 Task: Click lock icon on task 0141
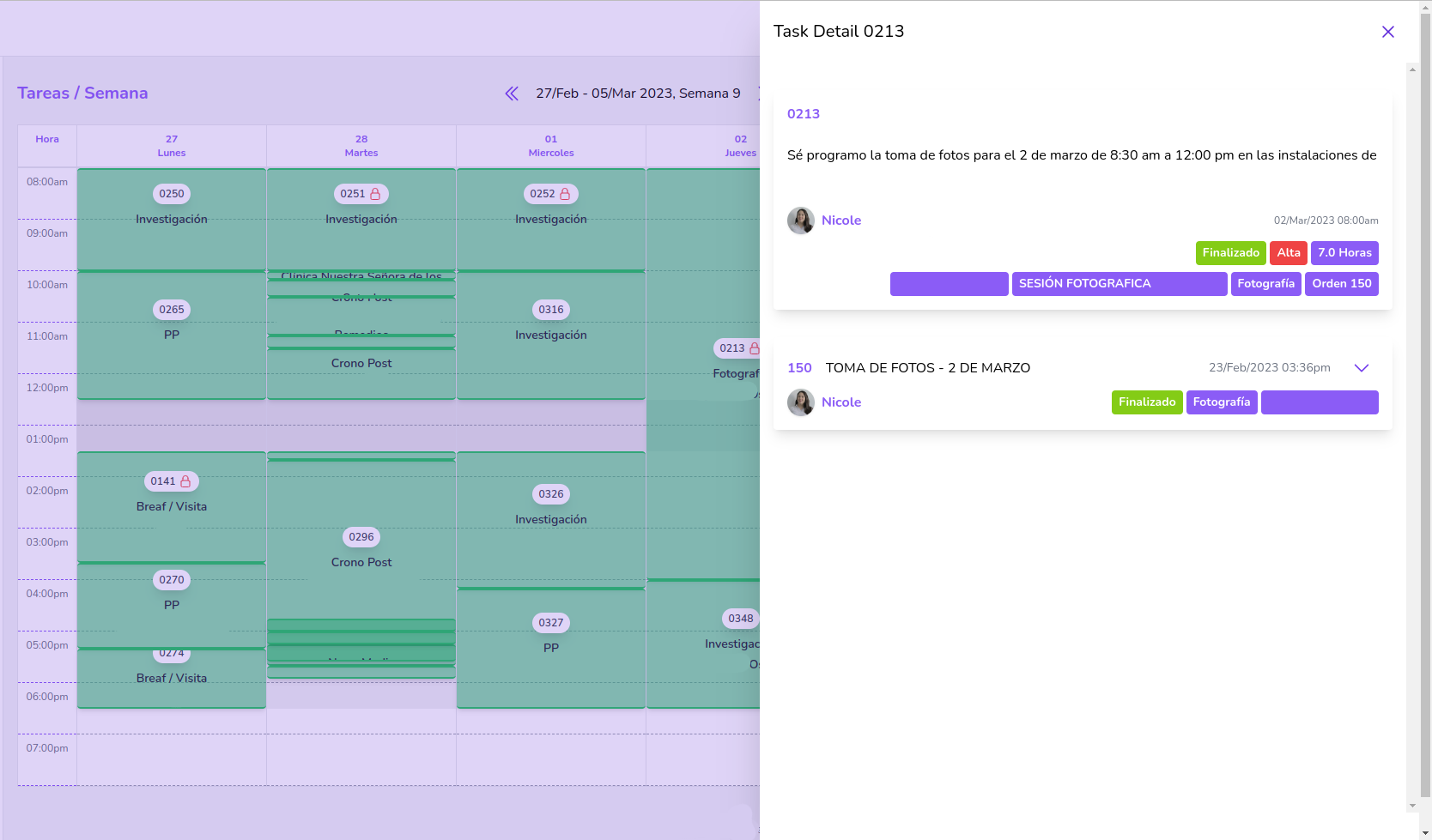tap(185, 481)
